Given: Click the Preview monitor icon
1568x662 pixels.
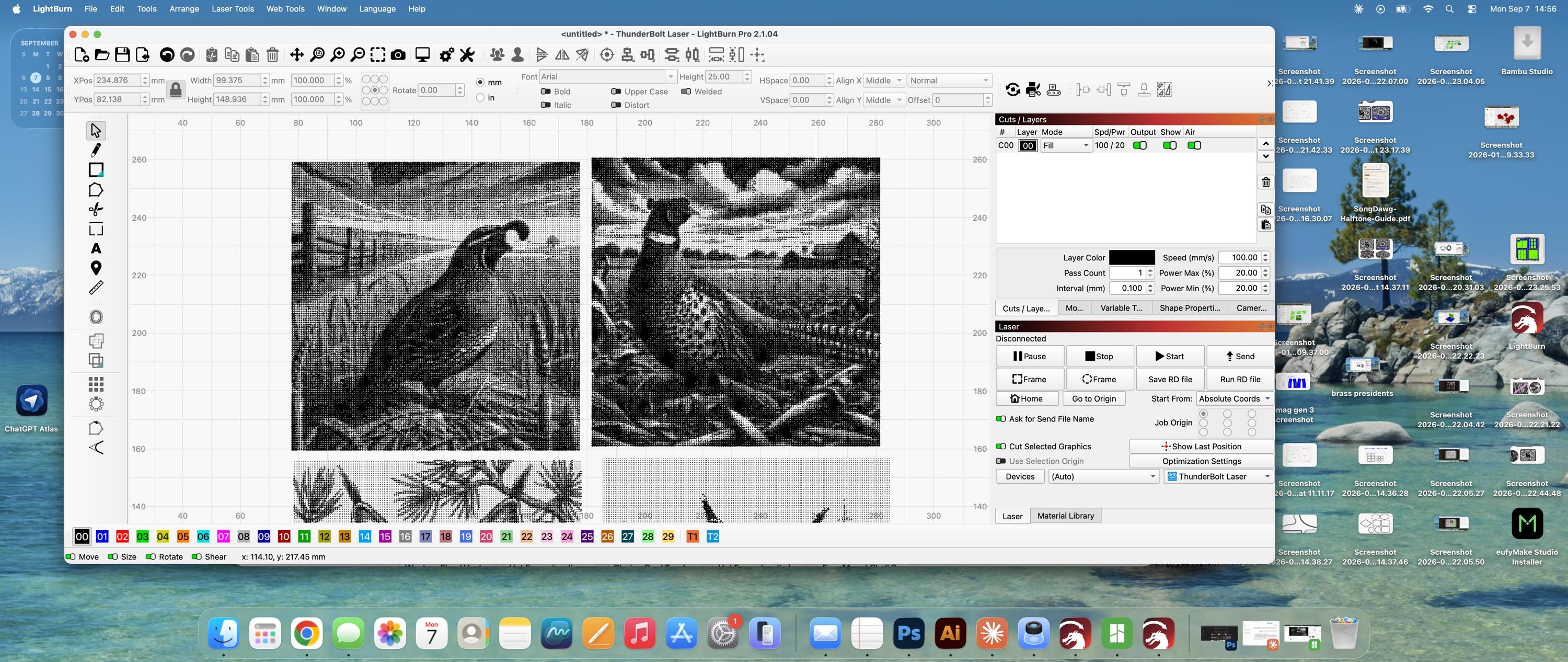Looking at the screenshot, I should click(422, 55).
